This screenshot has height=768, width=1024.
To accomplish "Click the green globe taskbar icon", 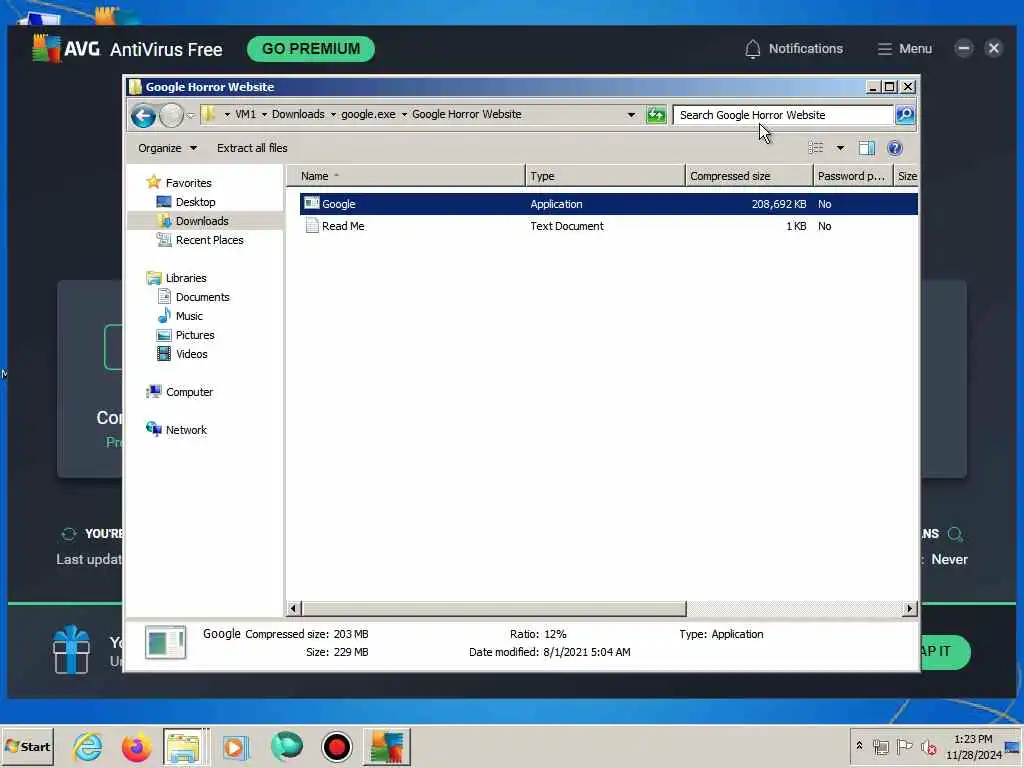I will pyautogui.click(x=286, y=747).
